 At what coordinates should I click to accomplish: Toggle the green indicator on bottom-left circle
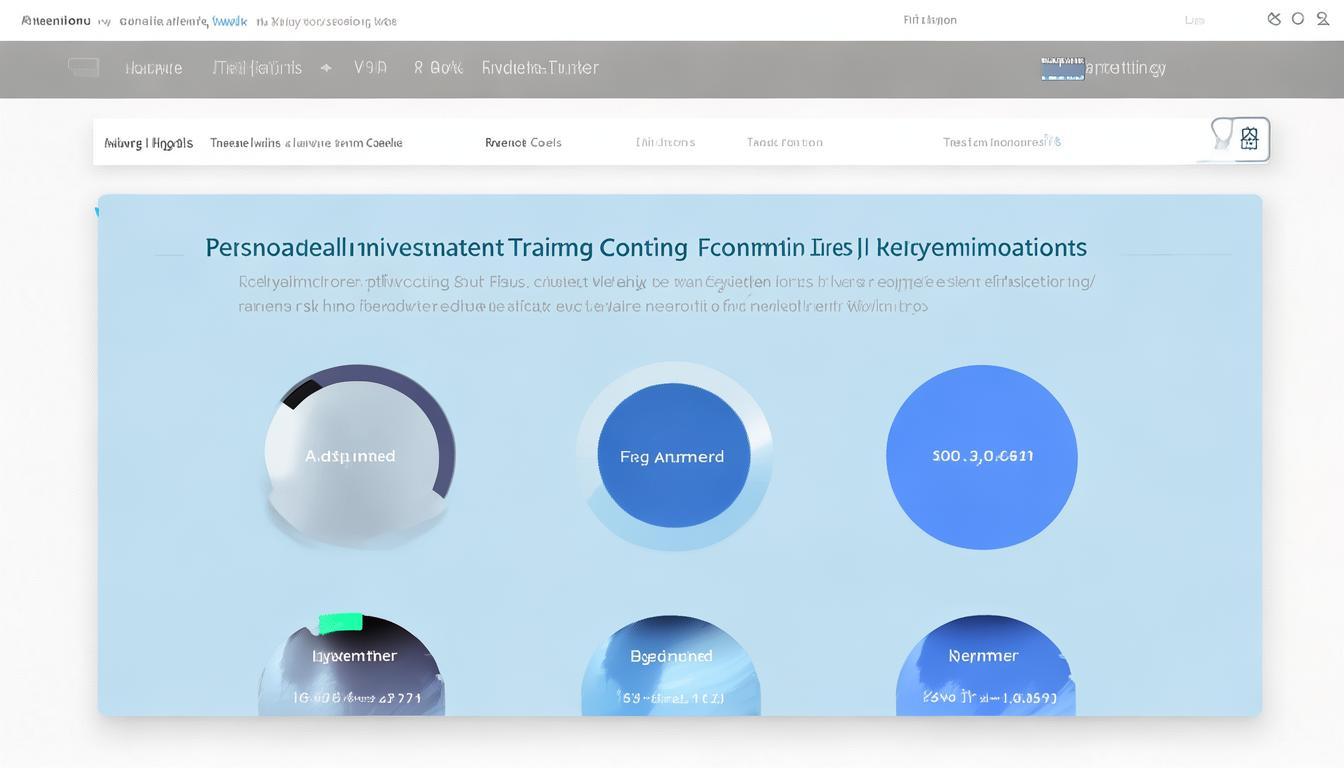click(x=340, y=623)
